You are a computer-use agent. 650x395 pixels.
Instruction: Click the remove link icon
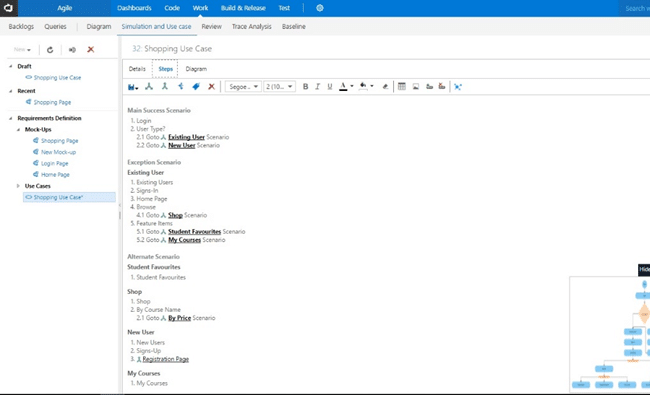442,87
